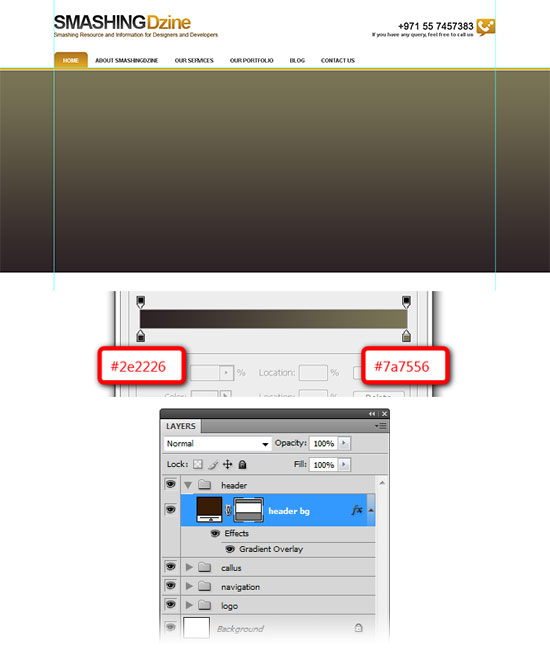Toggle Background layer visibility
550x650 pixels.
(170, 627)
